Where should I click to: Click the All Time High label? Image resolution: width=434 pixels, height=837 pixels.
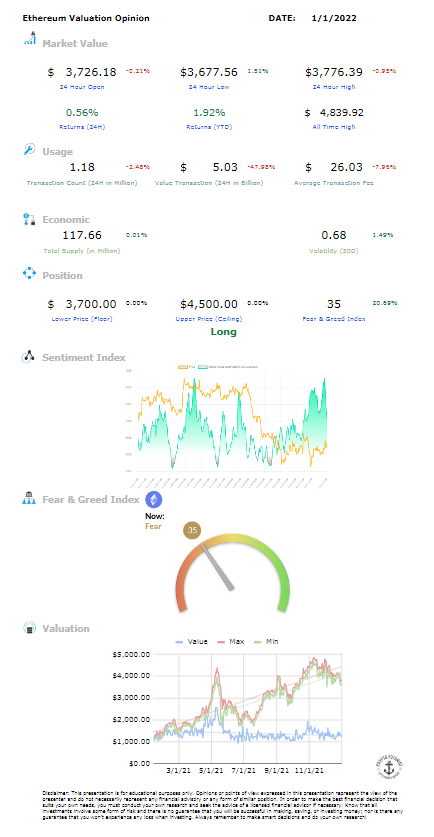click(x=334, y=127)
